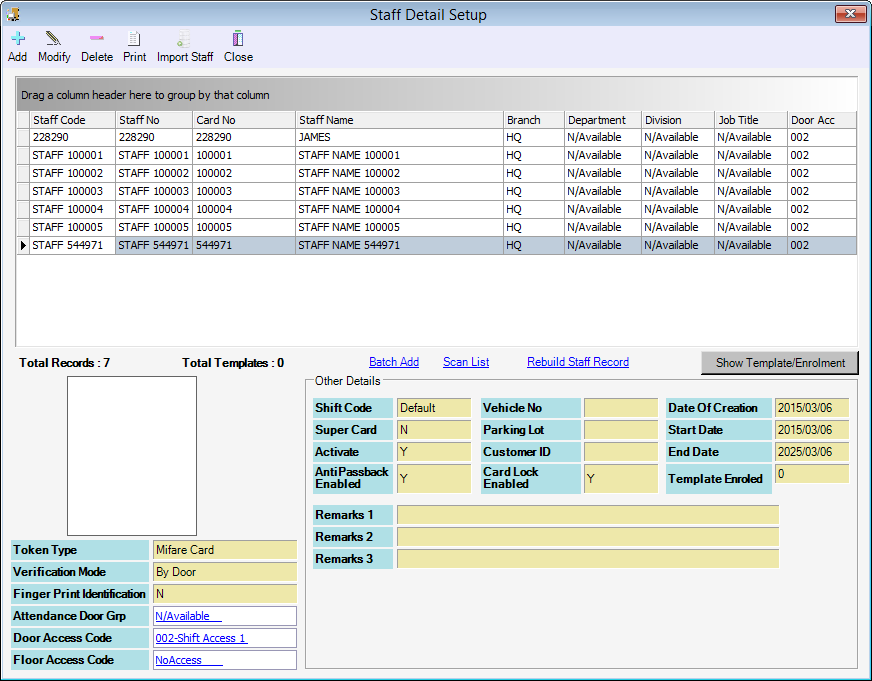Click the Staff Name column header
Image resolution: width=872 pixels, height=681 pixels.
point(397,120)
